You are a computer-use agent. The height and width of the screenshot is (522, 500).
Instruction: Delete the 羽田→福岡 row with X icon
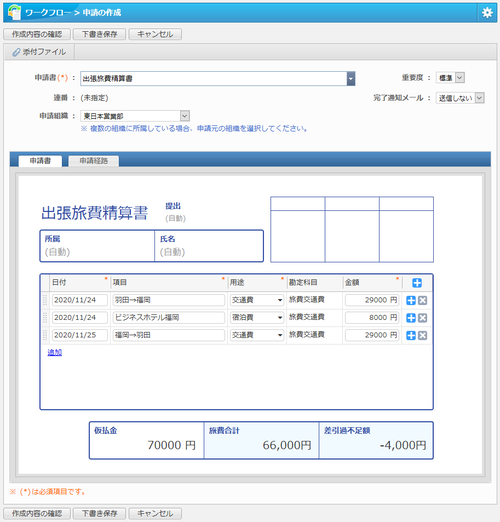422,300
